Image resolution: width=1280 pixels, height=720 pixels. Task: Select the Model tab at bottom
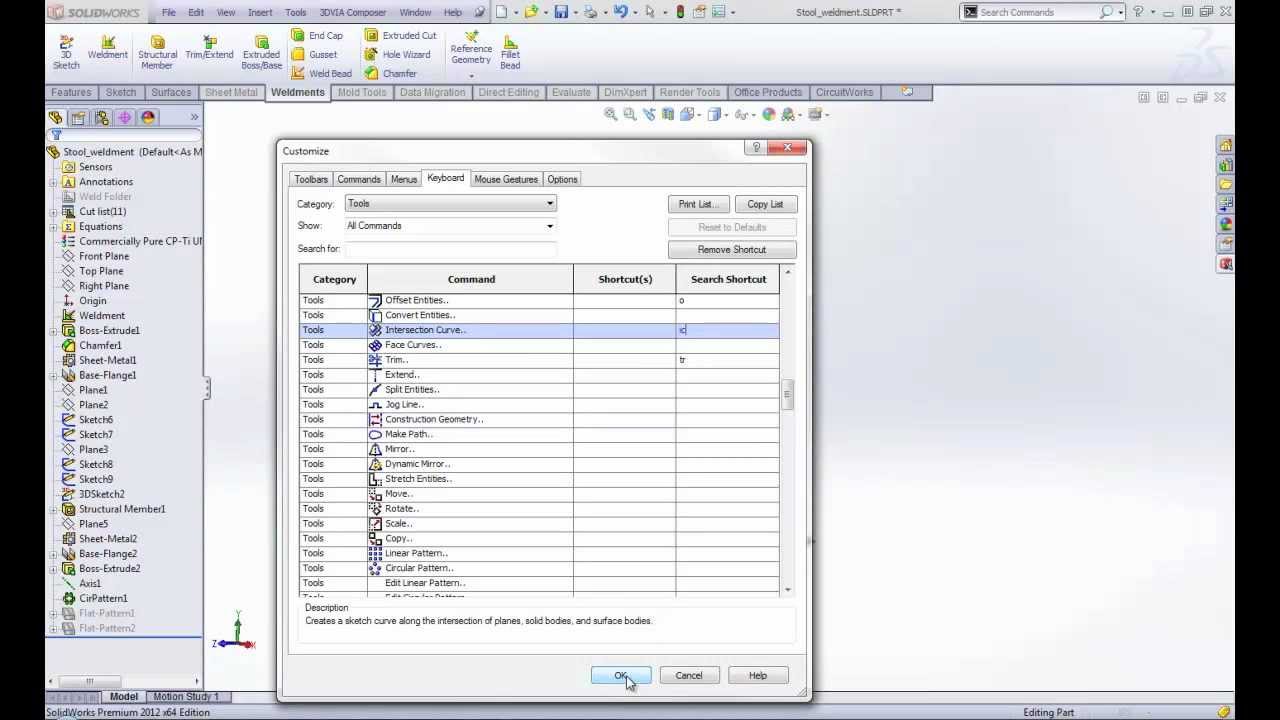click(x=124, y=697)
